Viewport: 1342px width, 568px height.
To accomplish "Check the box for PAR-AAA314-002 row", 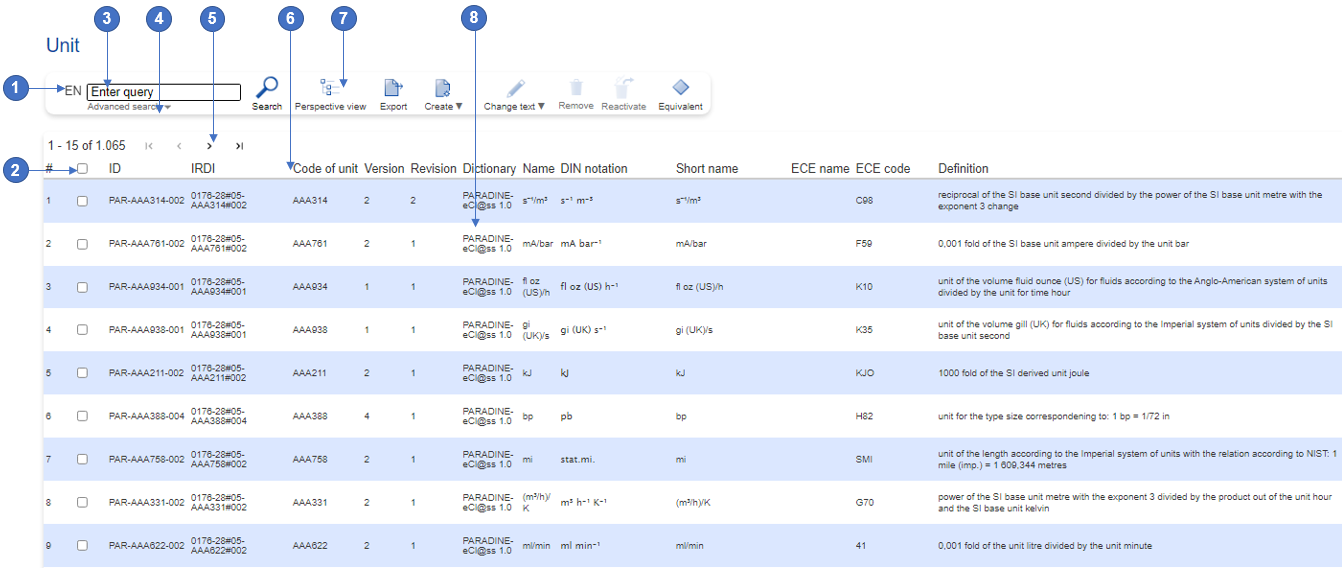I will 83,201.
